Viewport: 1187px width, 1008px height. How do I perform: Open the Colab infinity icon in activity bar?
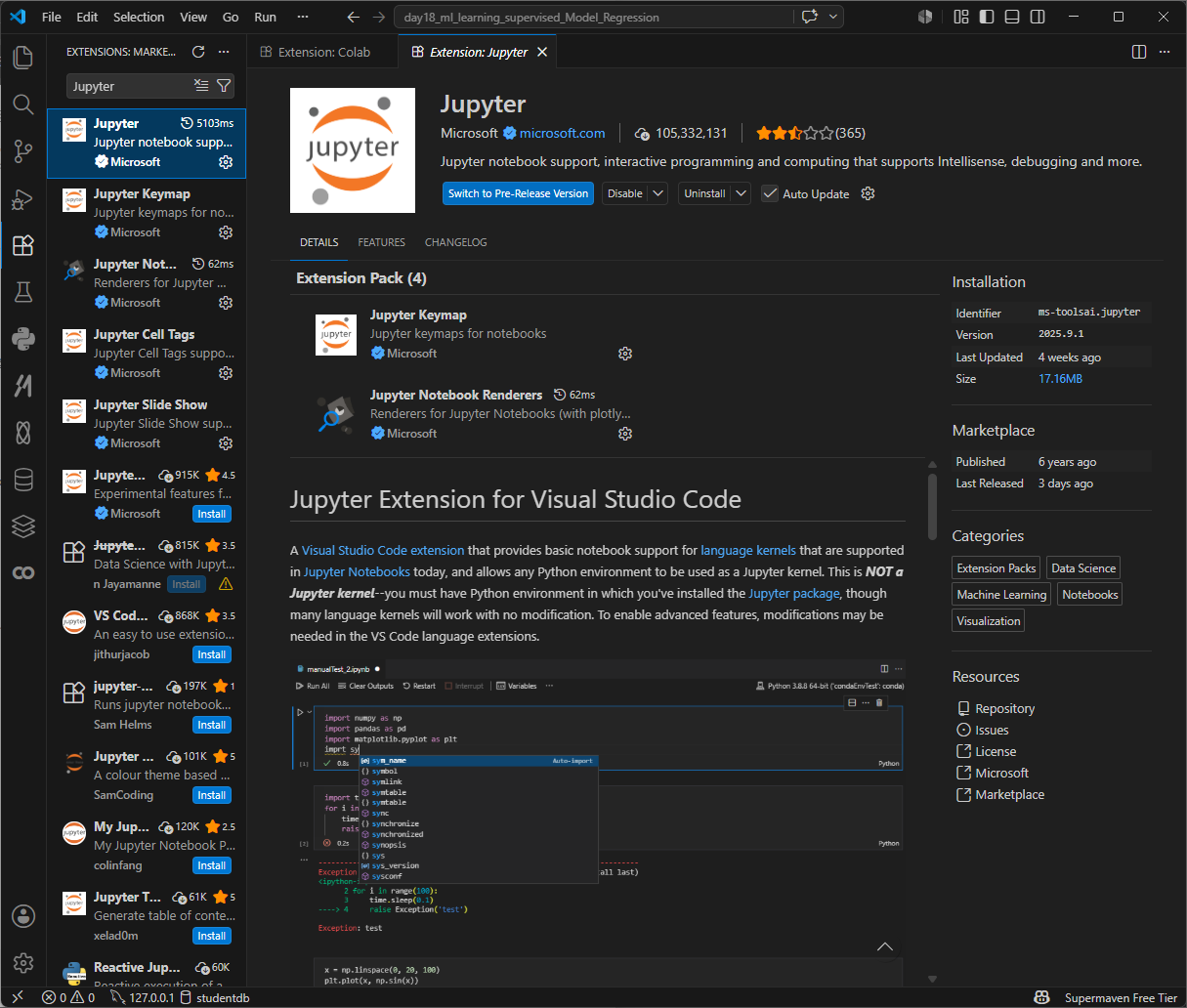pos(23,573)
